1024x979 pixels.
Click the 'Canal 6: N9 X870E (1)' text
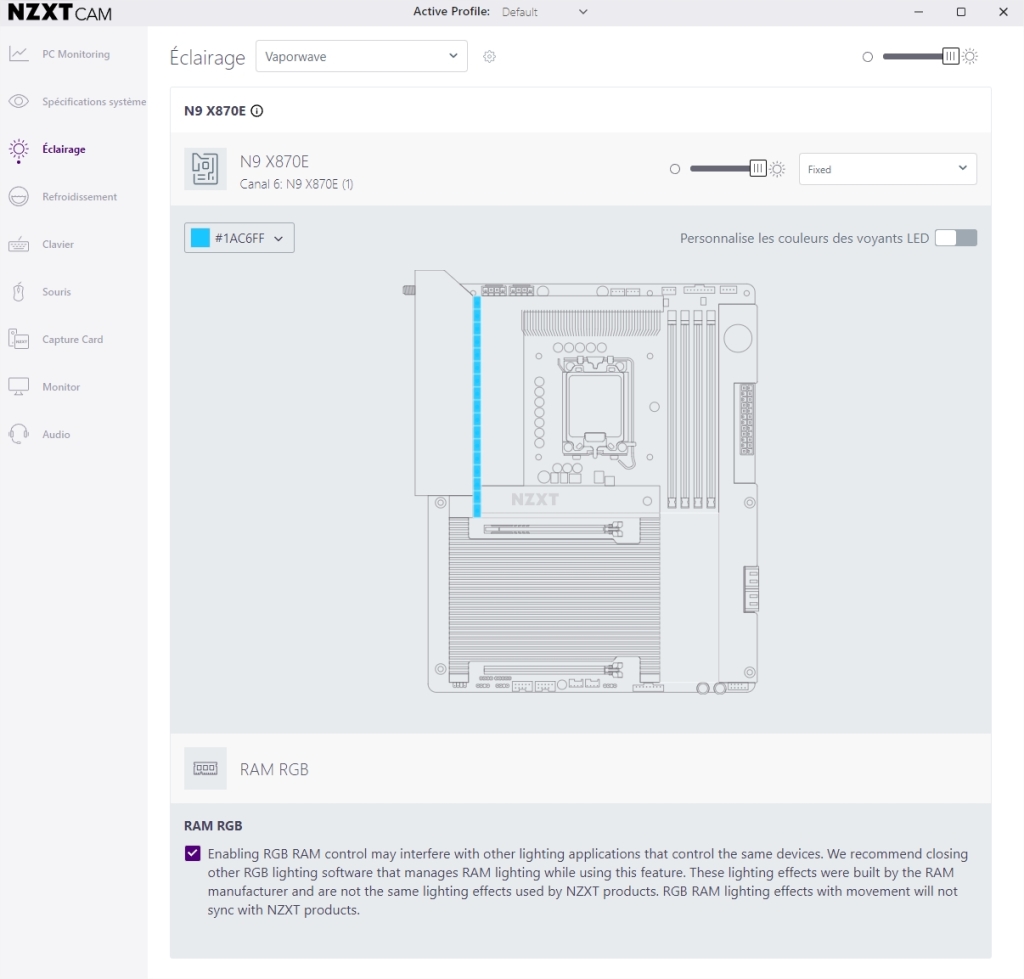coord(296,184)
